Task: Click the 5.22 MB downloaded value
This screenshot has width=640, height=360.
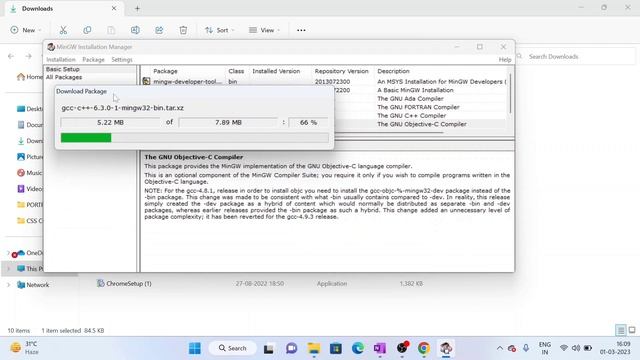Action: pyautogui.click(x=110, y=122)
